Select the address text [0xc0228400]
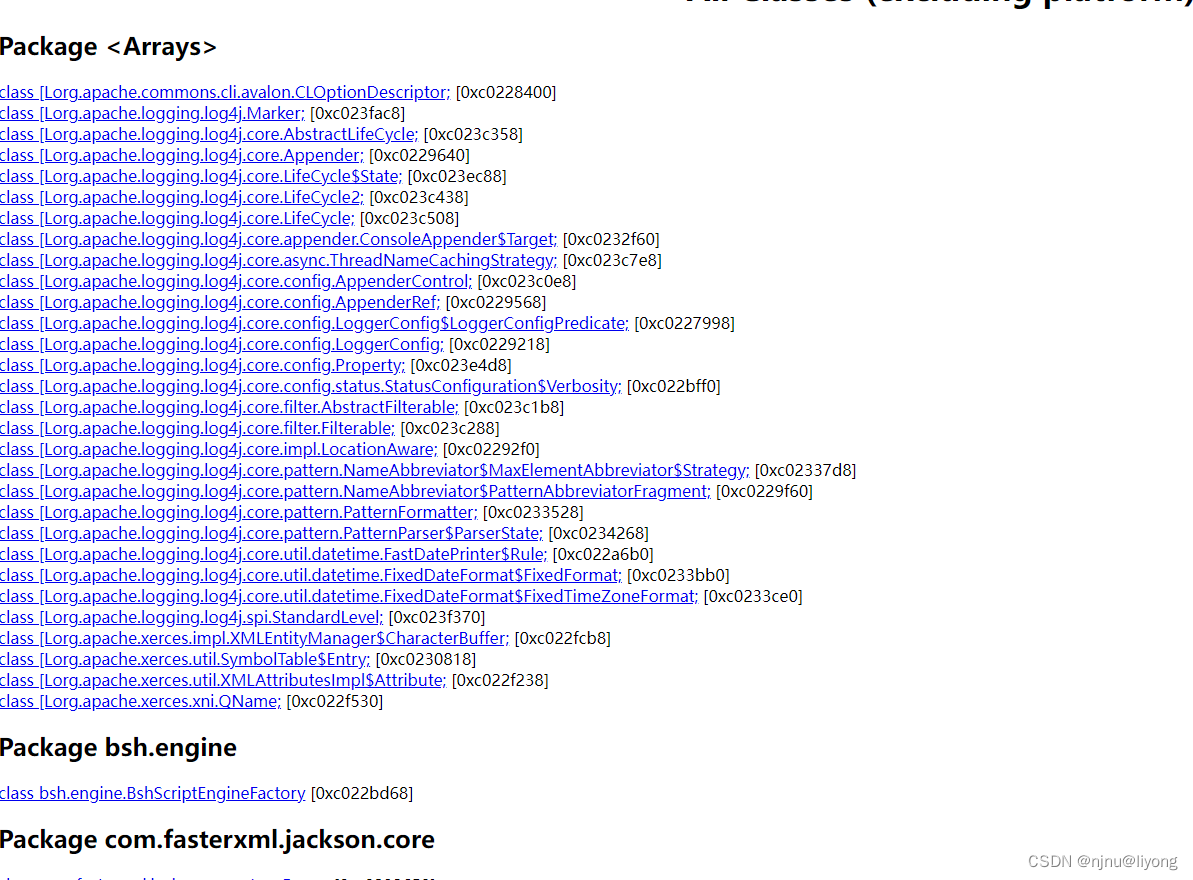 (506, 92)
